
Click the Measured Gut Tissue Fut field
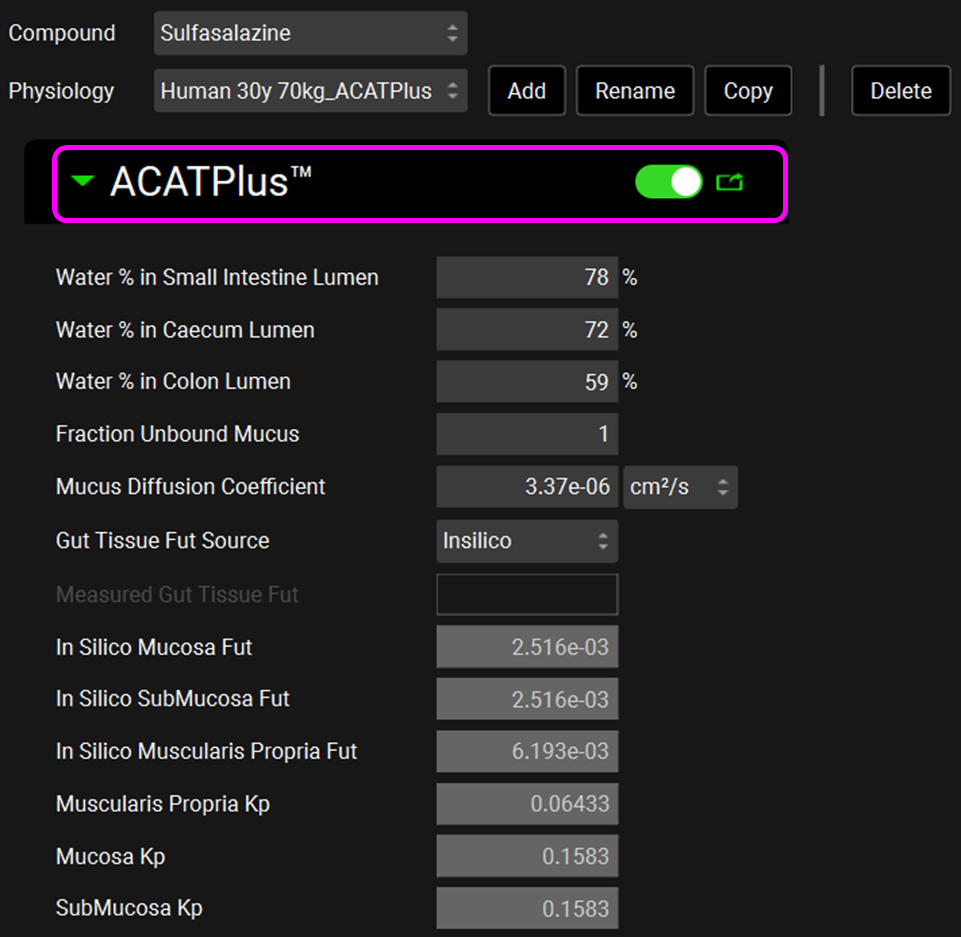tap(526, 595)
